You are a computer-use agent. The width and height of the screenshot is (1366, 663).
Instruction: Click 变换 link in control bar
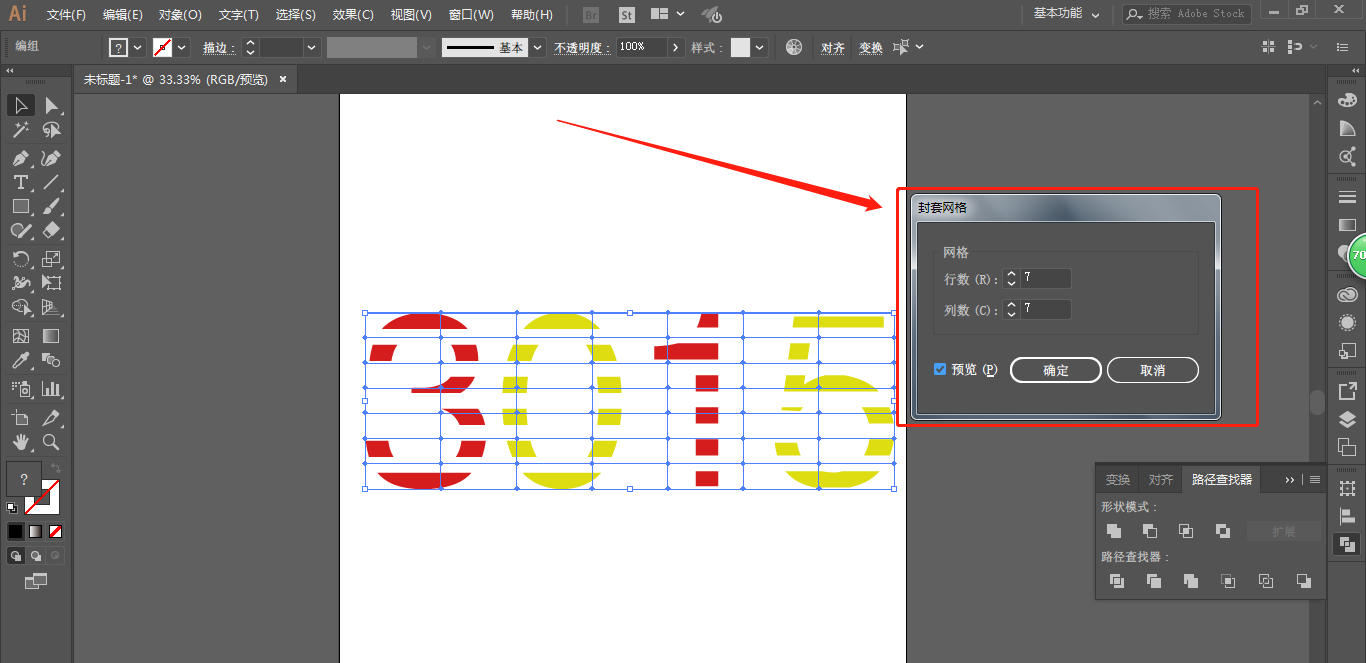(871, 48)
